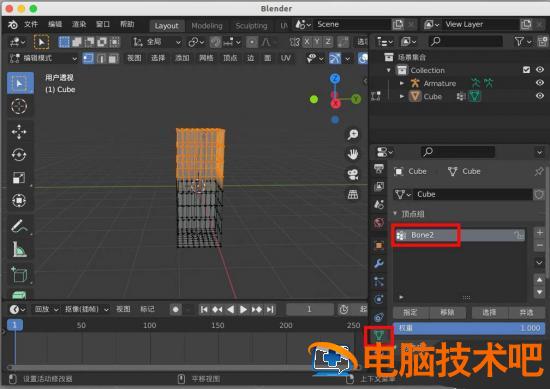550x389 pixels.
Task: Switch to the Modeling workspace tab
Action: point(207,26)
